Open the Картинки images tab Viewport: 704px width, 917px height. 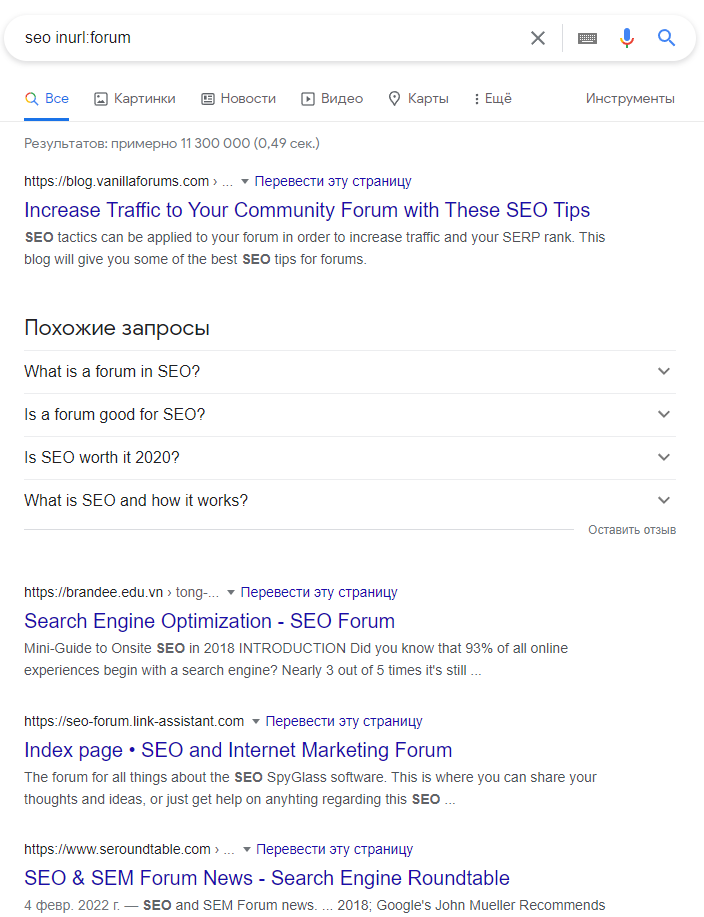click(134, 99)
